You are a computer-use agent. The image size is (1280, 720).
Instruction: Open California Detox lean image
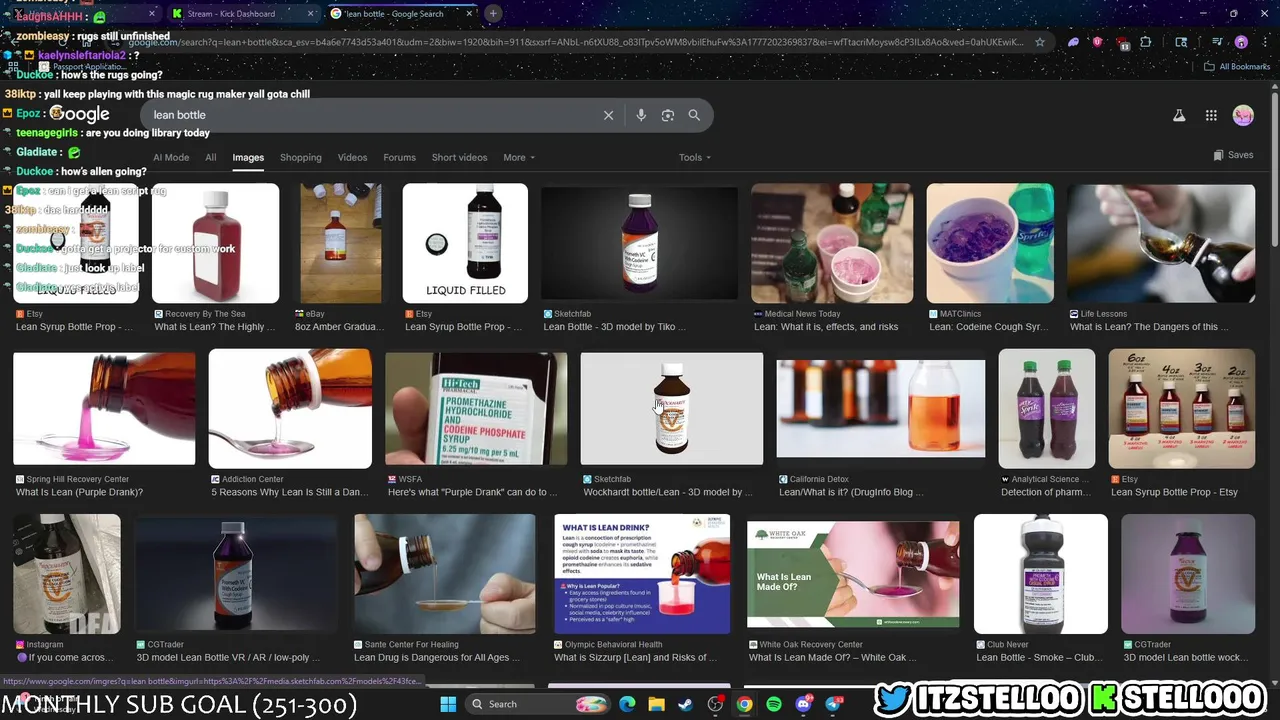click(x=880, y=408)
